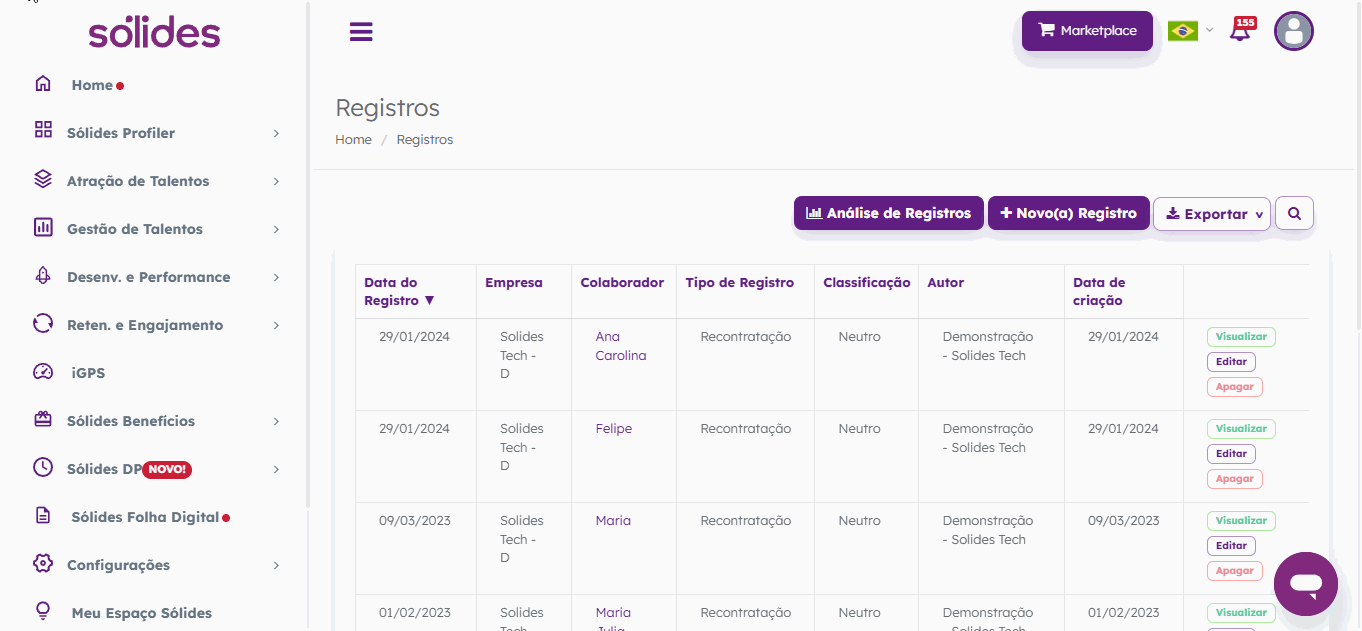Click the hamburger menu icon

[x=361, y=32]
